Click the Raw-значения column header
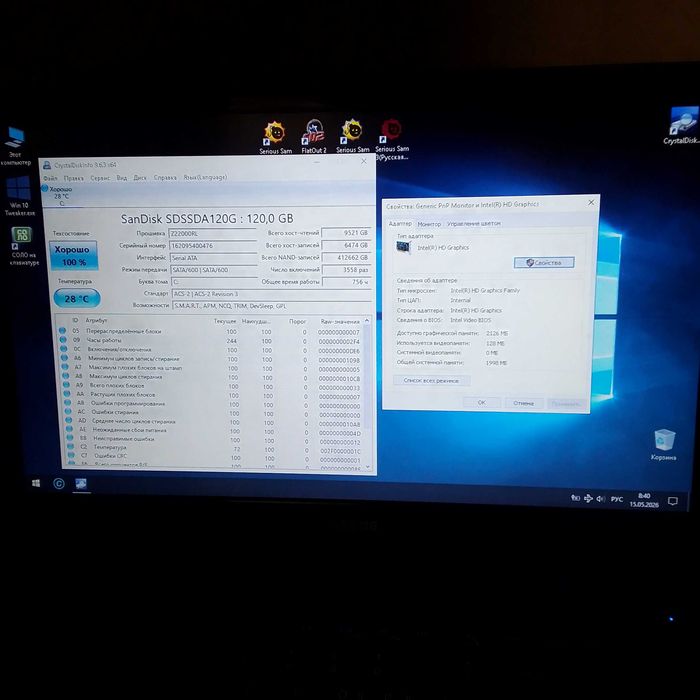Screen dimensions: 700x700 (x=340, y=321)
